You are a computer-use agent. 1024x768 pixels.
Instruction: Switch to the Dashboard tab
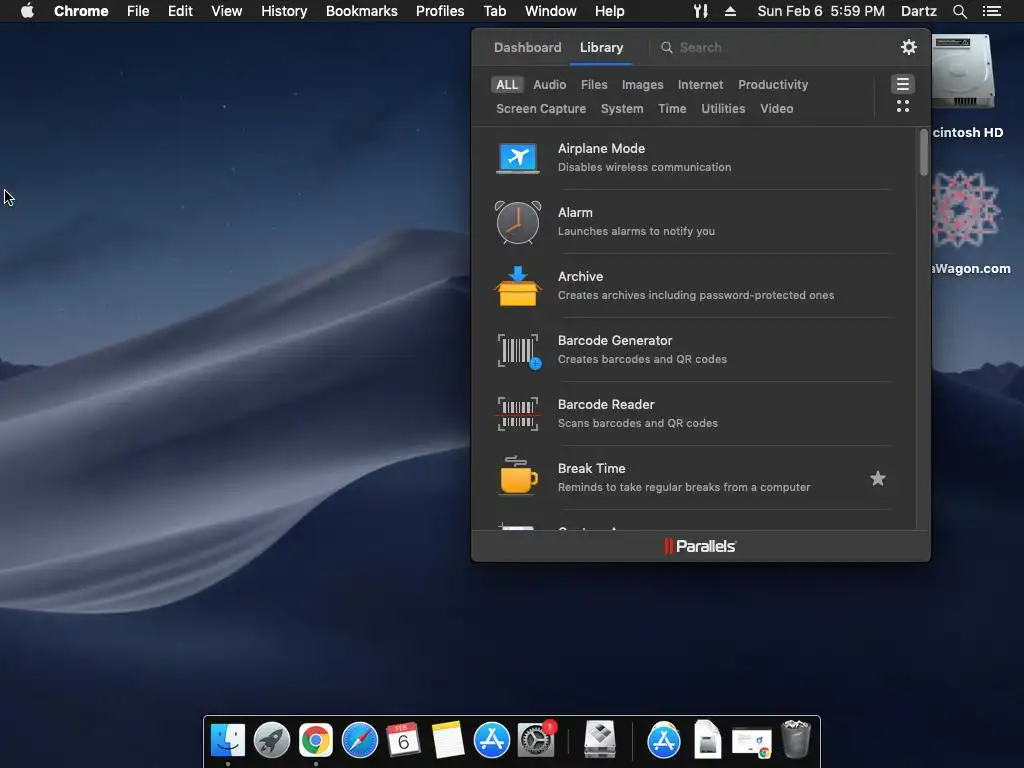click(528, 47)
